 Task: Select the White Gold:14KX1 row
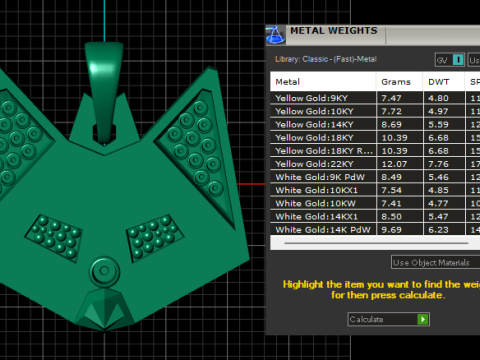tap(375, 216)
